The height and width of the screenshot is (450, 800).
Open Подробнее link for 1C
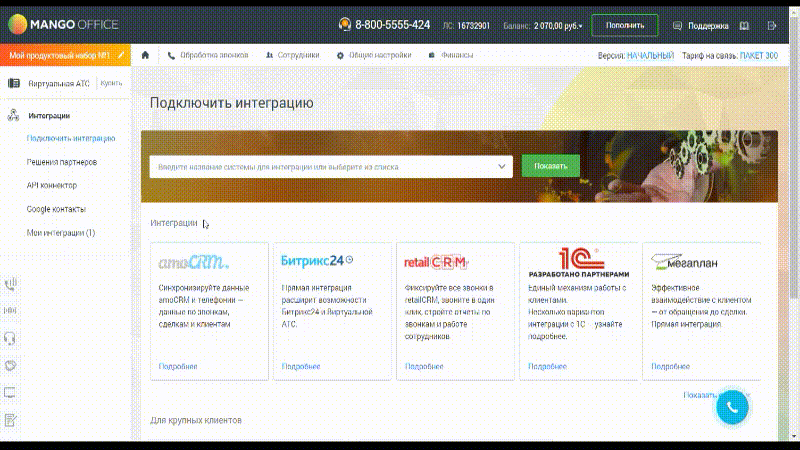click(x=547, y=366)
